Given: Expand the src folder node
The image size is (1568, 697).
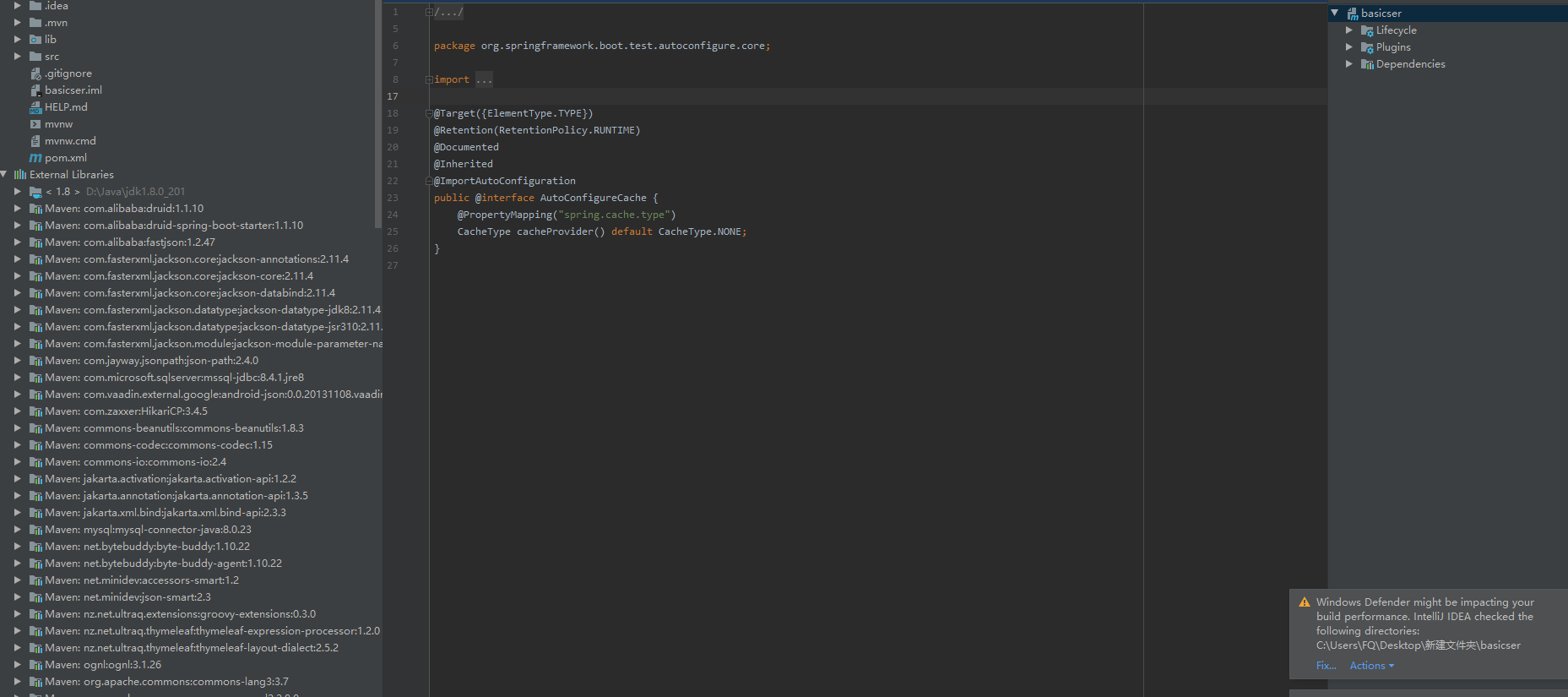Looking at the screenshot, I should (17, 57).
